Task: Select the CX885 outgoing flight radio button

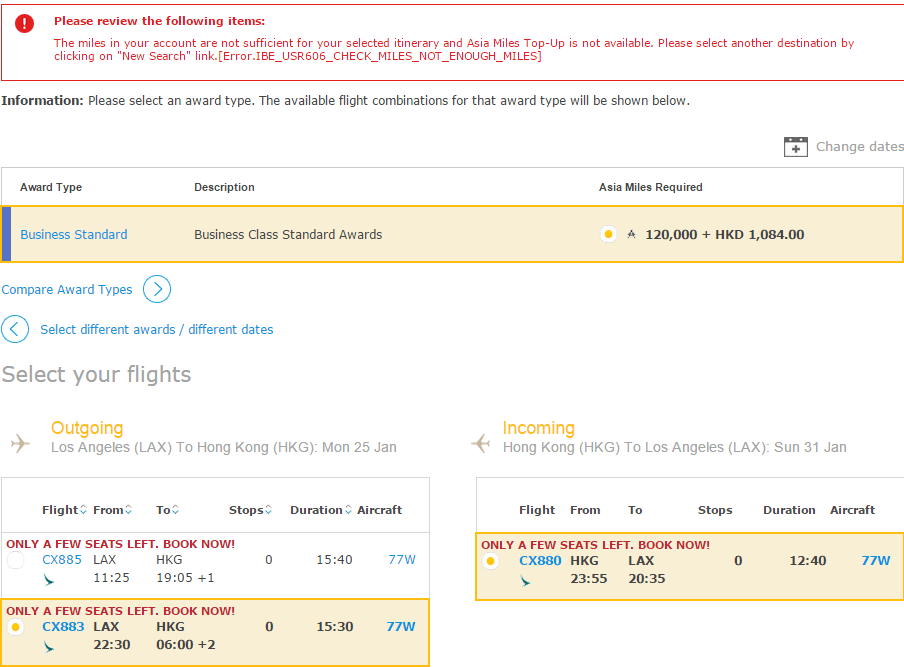Action: [x=16, y=560]
